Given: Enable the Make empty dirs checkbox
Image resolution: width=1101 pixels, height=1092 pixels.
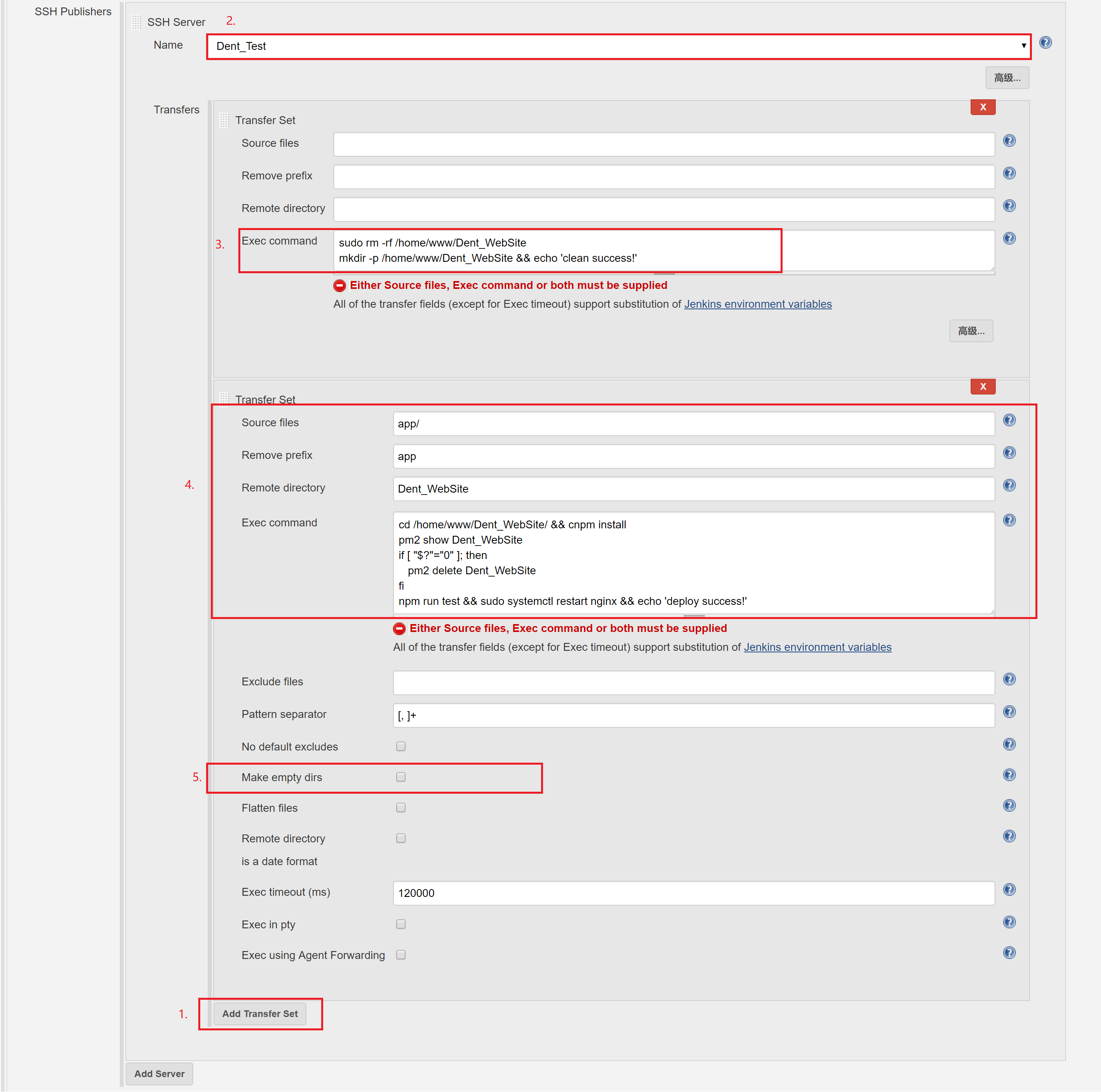Looking at the screenshot, I should (401, 777).
